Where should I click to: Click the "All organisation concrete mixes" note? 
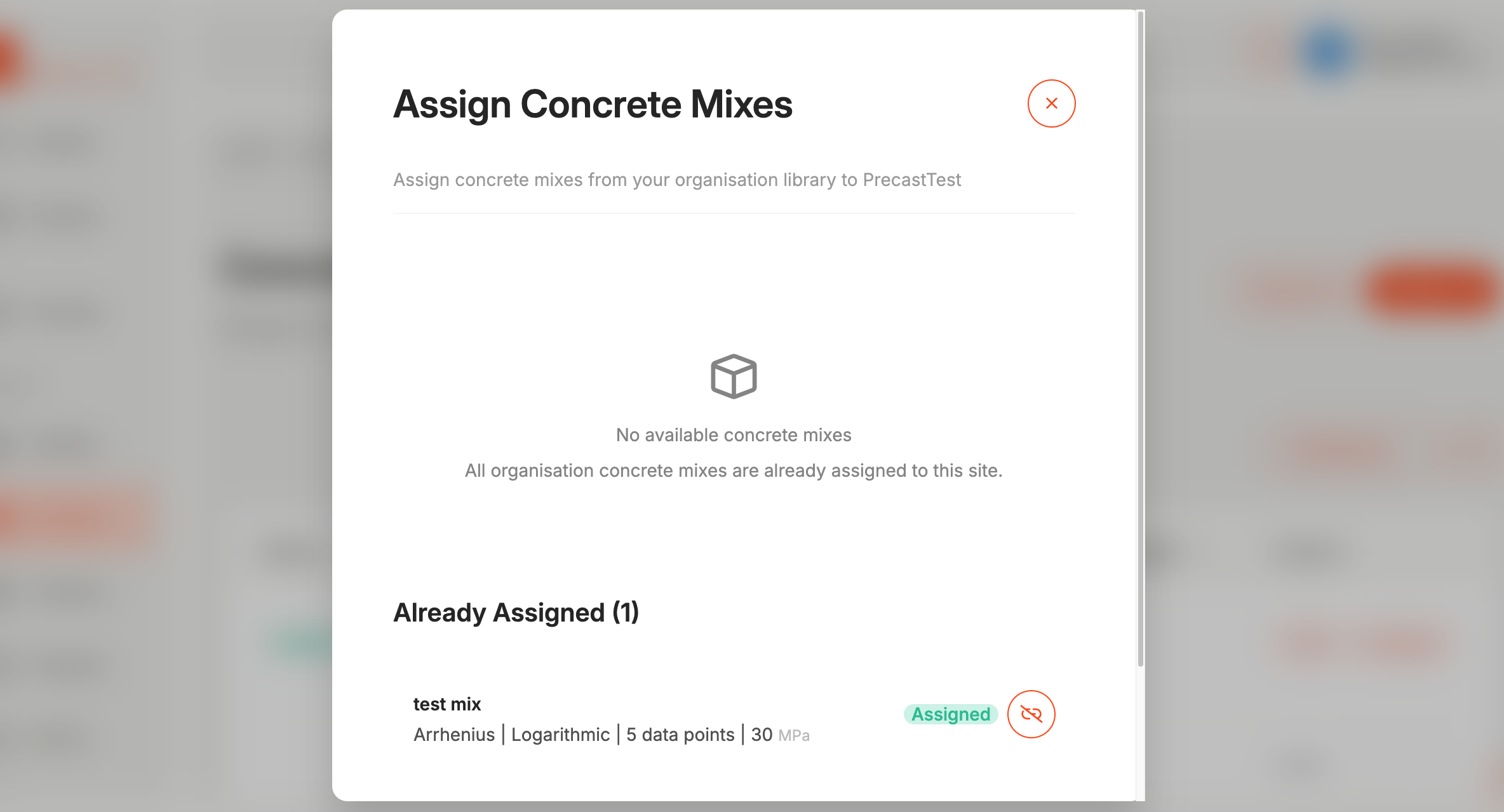pos(734,470)
